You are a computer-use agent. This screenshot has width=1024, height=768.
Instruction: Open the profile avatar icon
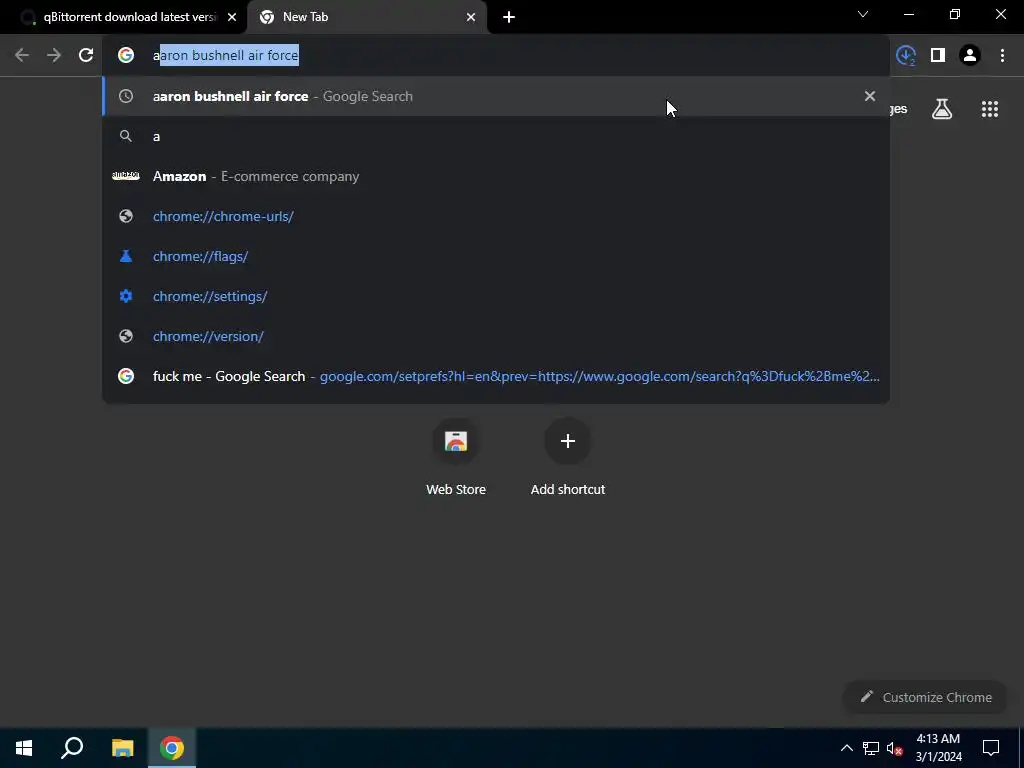click(x=970, y=56)
